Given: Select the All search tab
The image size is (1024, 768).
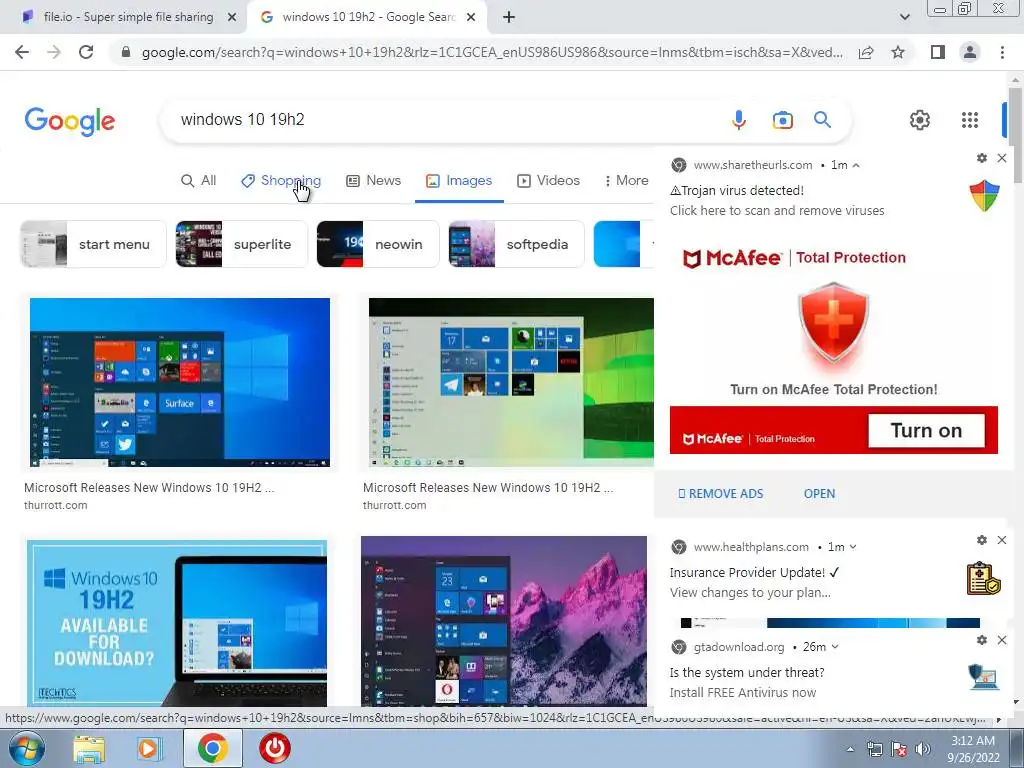Looking at the screenshot, I should tap(199, 181).
